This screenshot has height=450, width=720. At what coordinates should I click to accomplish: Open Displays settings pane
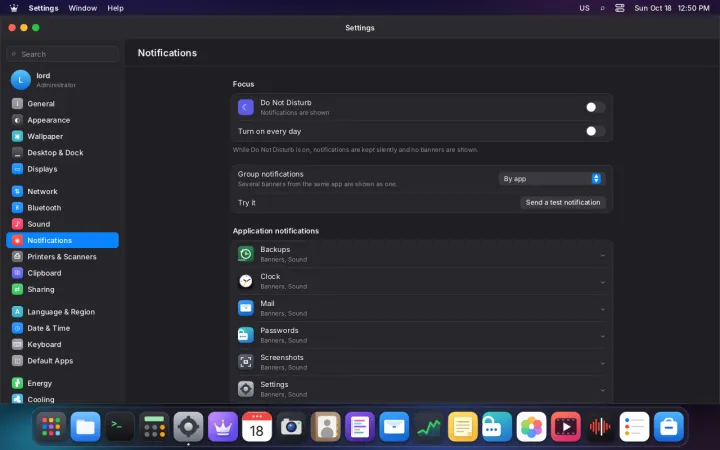click(62, 169)
